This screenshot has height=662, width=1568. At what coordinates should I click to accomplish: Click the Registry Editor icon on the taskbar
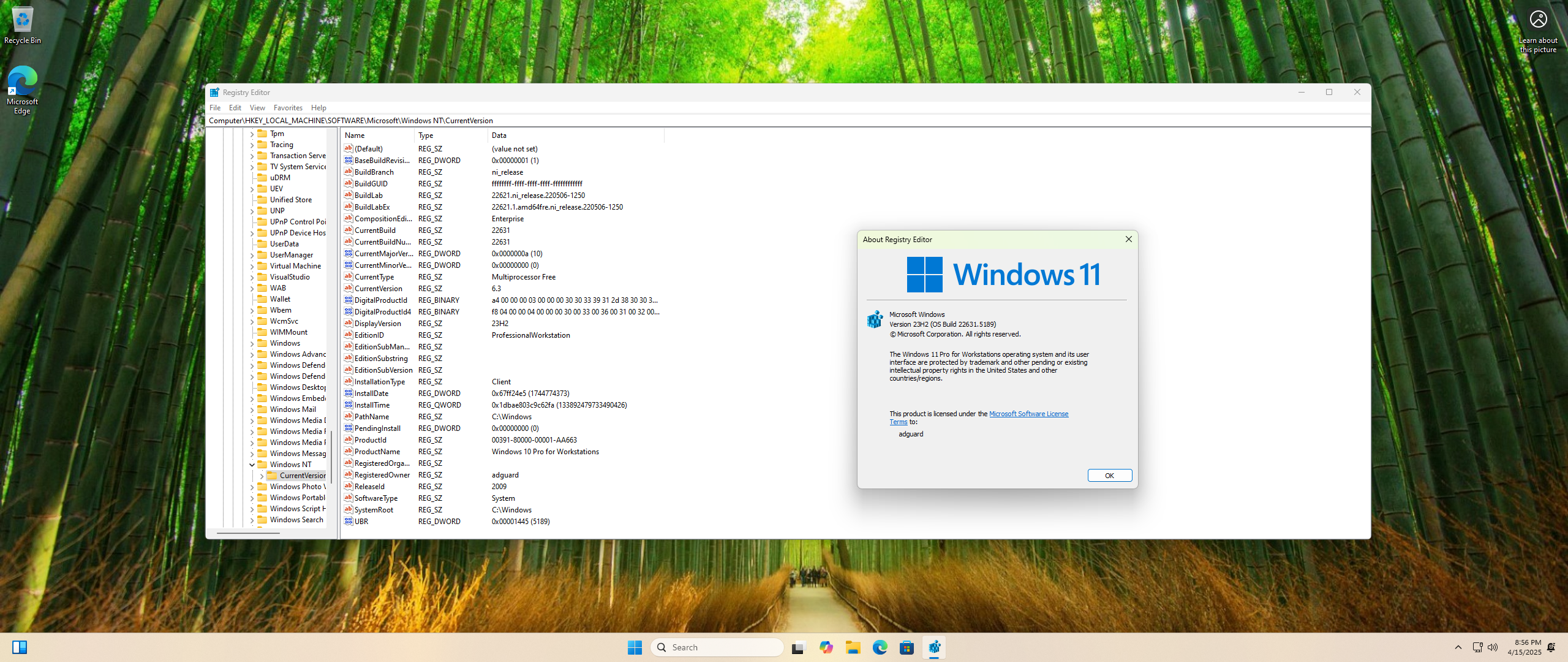(x=933, y=647)
